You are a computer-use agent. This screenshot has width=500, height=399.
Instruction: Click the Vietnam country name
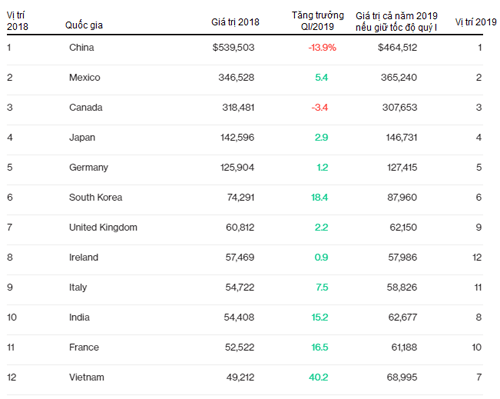coord(87,377)
